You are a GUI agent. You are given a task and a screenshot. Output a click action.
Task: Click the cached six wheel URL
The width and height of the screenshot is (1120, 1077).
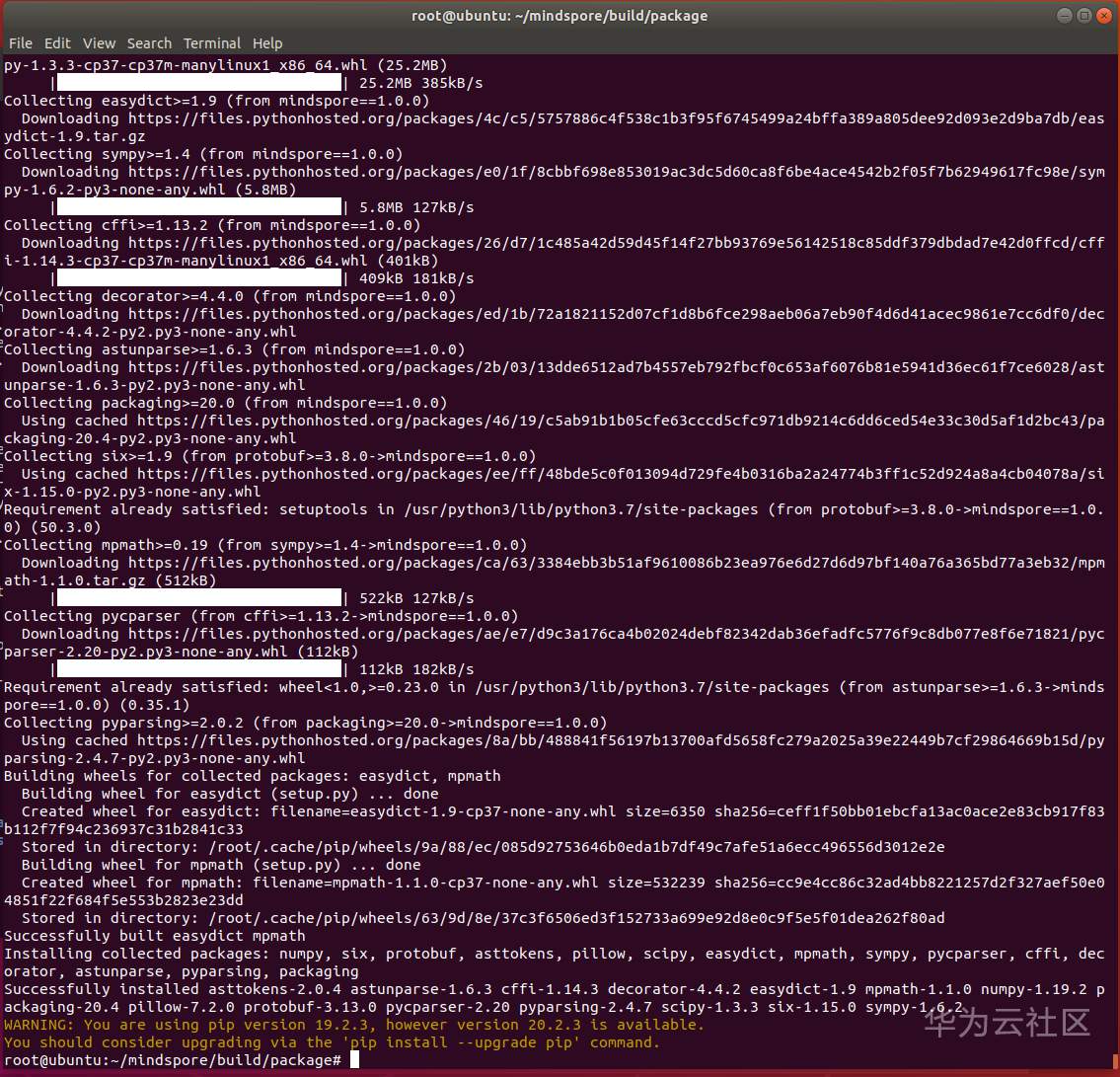(554, 483)
